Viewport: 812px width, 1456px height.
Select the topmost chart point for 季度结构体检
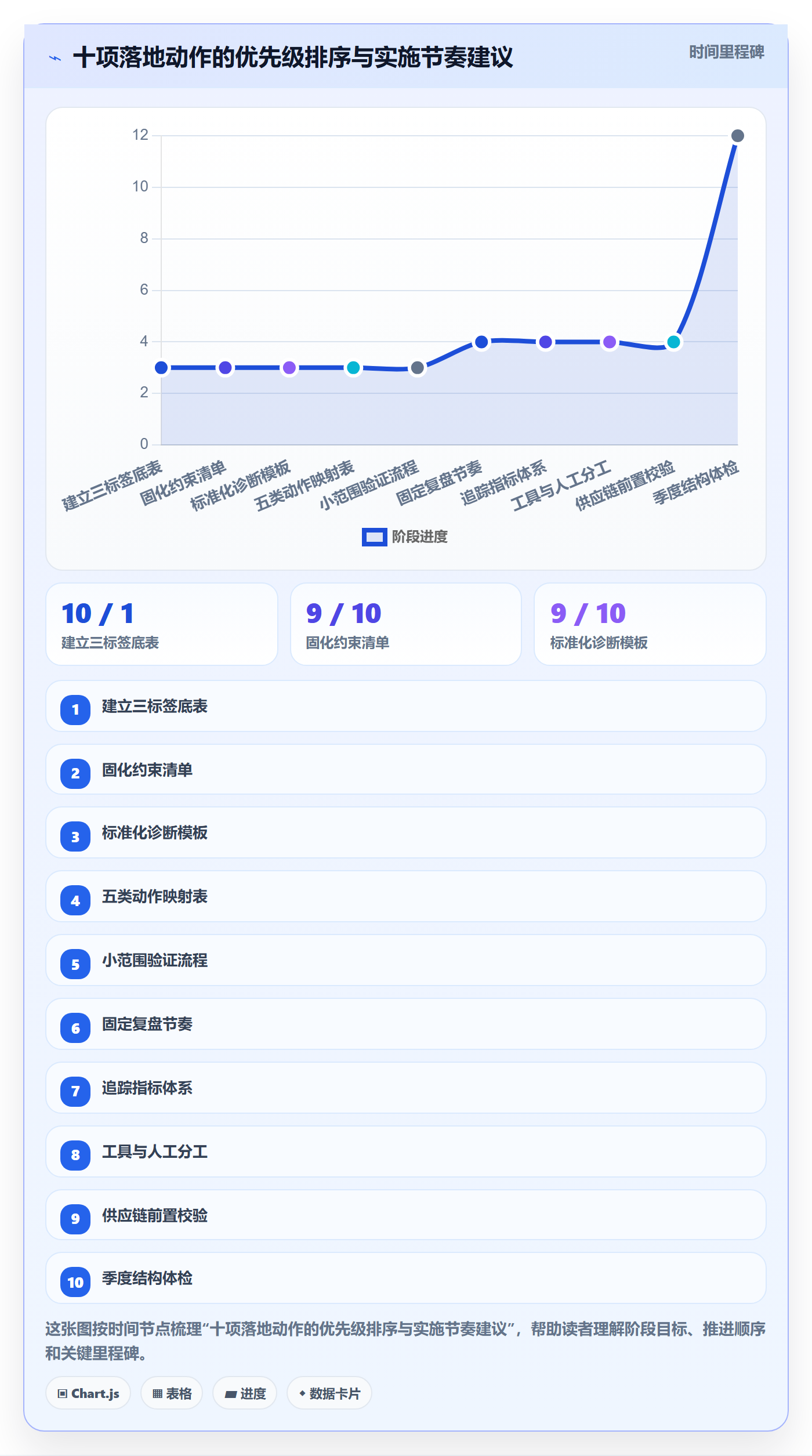738,136
